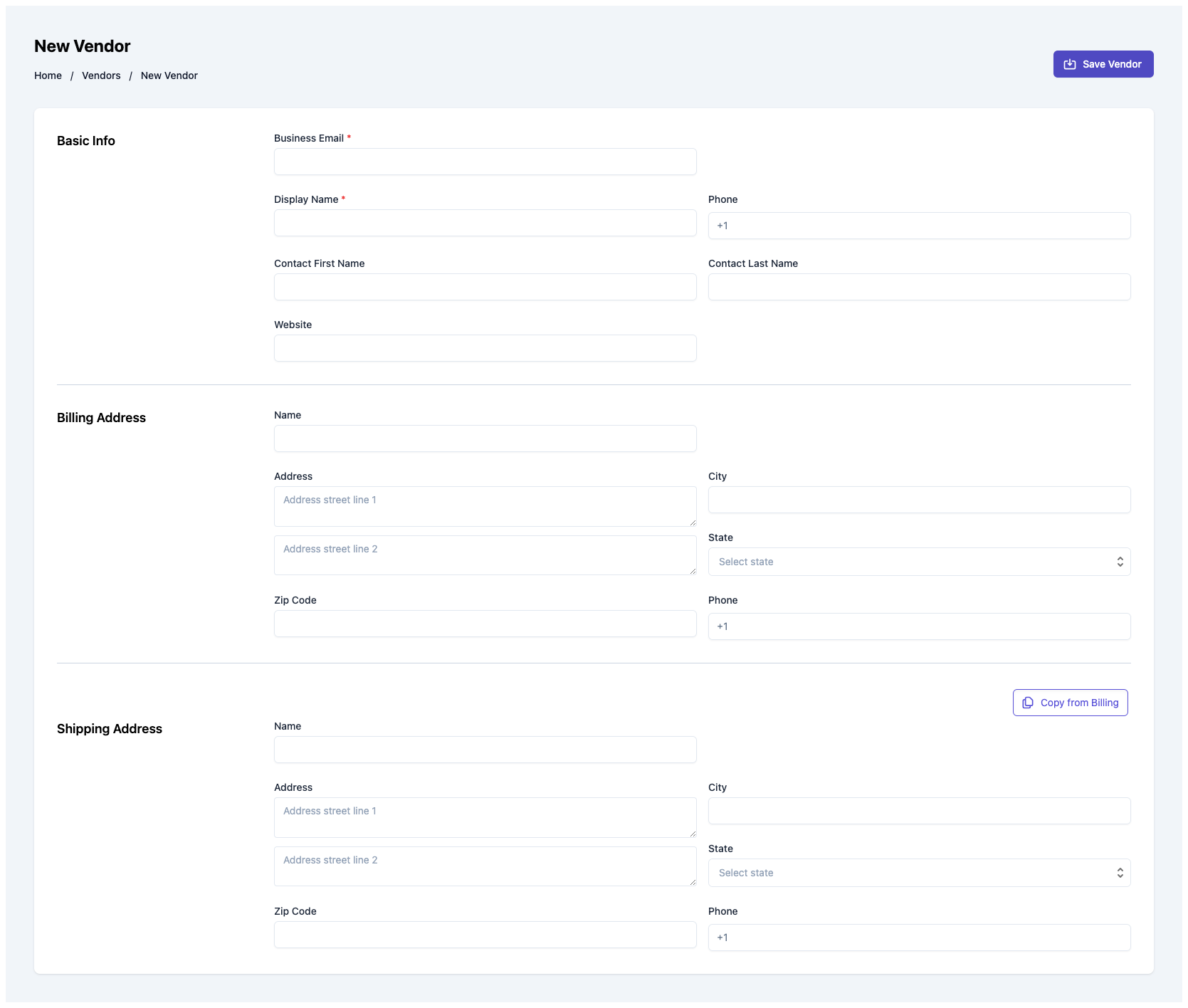Image resolution: width=1188 pixels, height=1008 pixels.
Task: Focus the Shipping Address Name field
Action: 485,750
